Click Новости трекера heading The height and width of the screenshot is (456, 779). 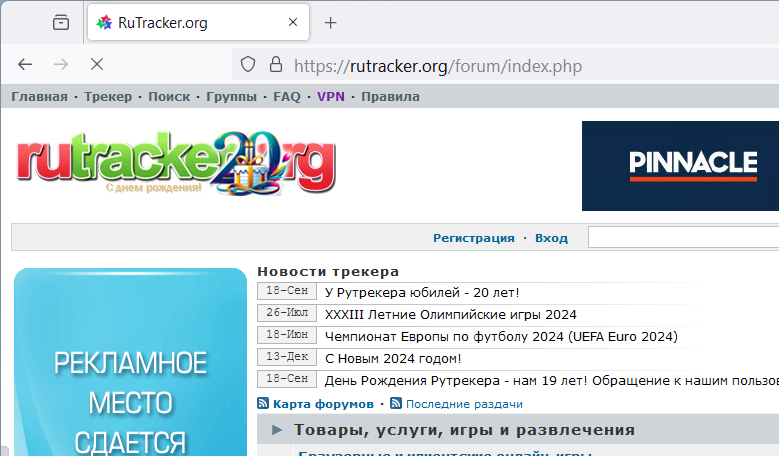pyautogui.click(x=328, y=271)
